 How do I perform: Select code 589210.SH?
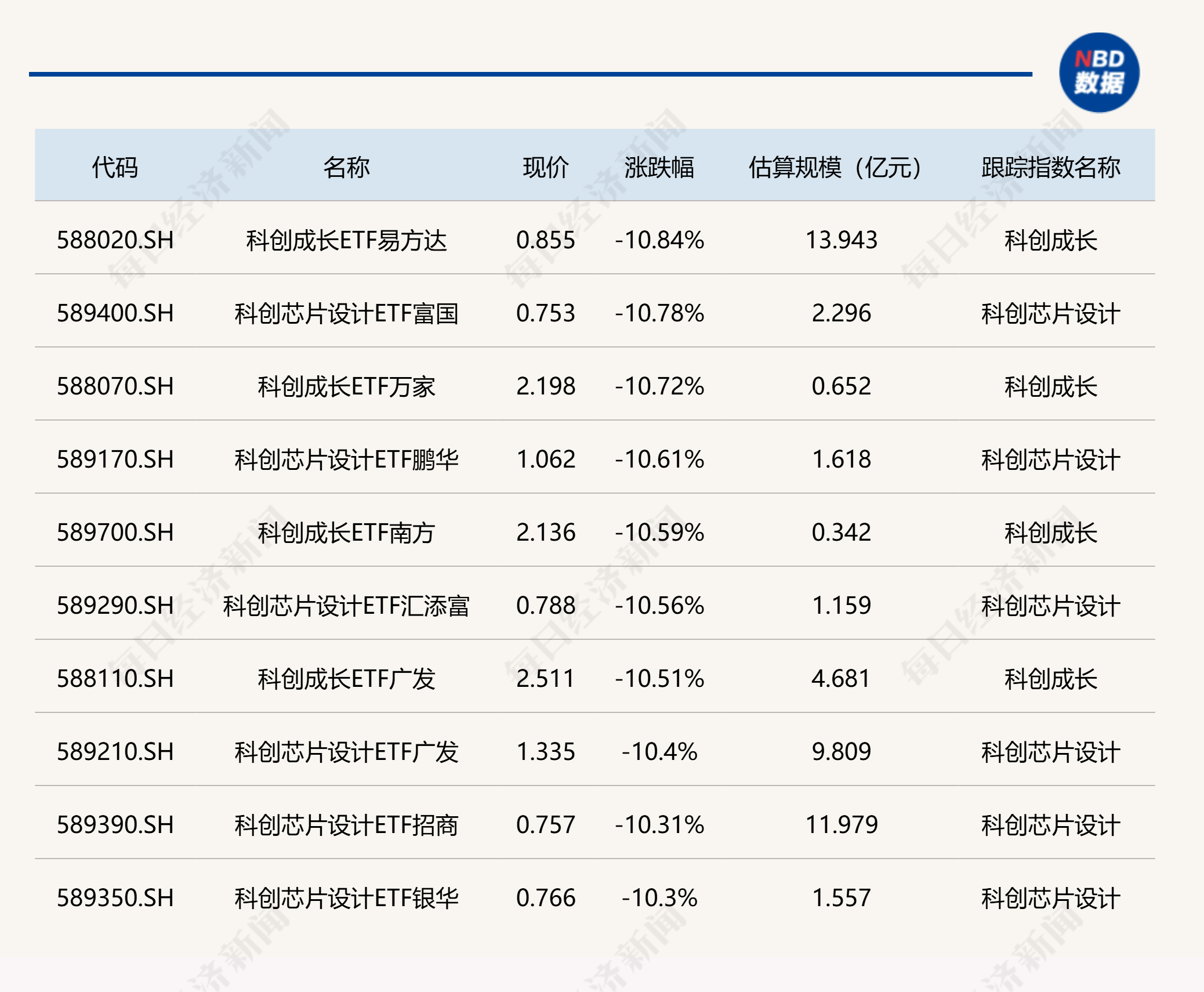click(115, 752)
